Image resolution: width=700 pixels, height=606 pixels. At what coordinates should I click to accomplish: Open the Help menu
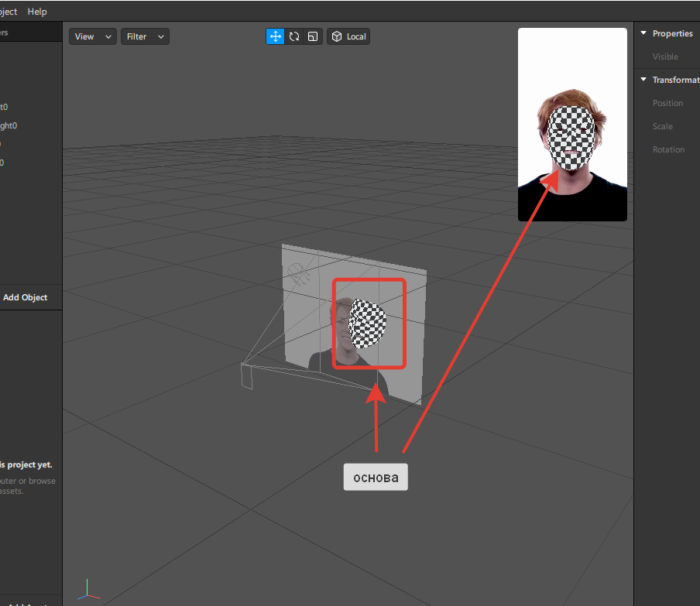pos(37,11)
